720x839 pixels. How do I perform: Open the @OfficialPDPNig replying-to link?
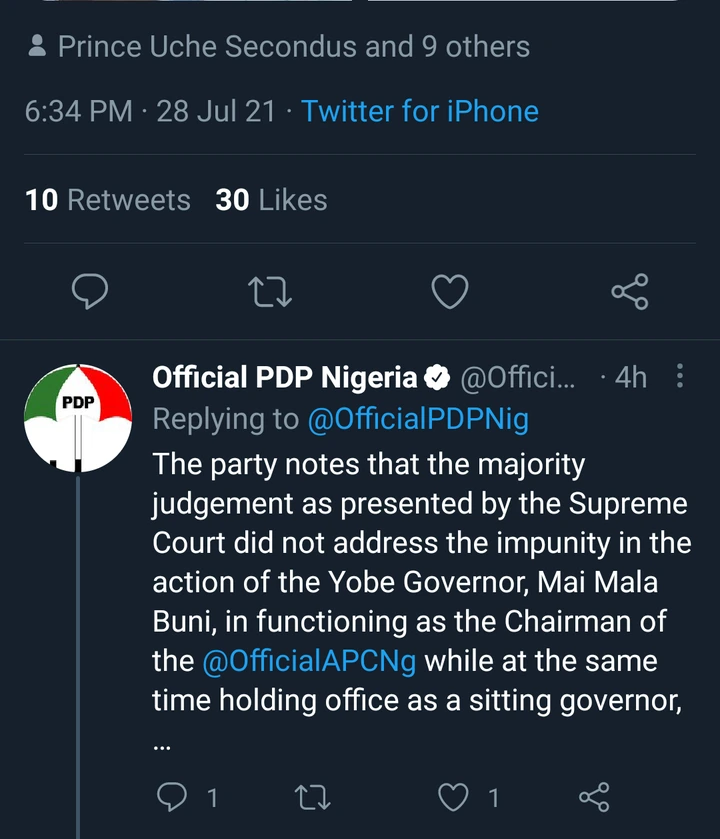418,420
